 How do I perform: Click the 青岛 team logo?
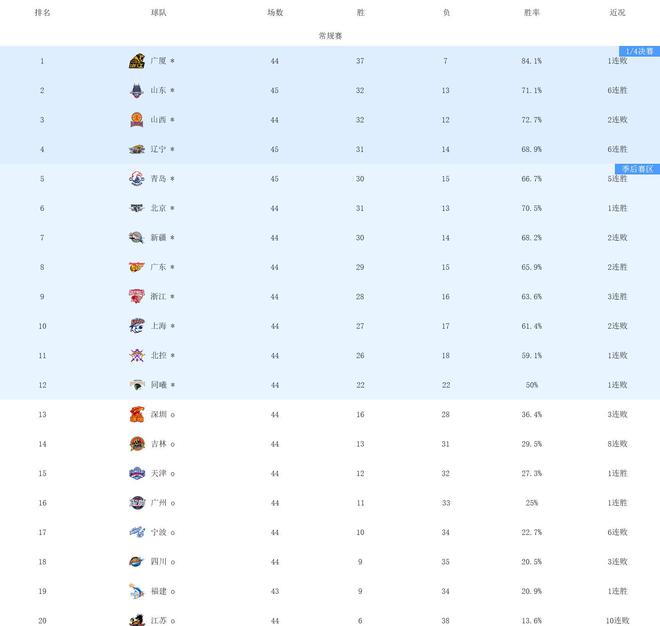point(137,179)
